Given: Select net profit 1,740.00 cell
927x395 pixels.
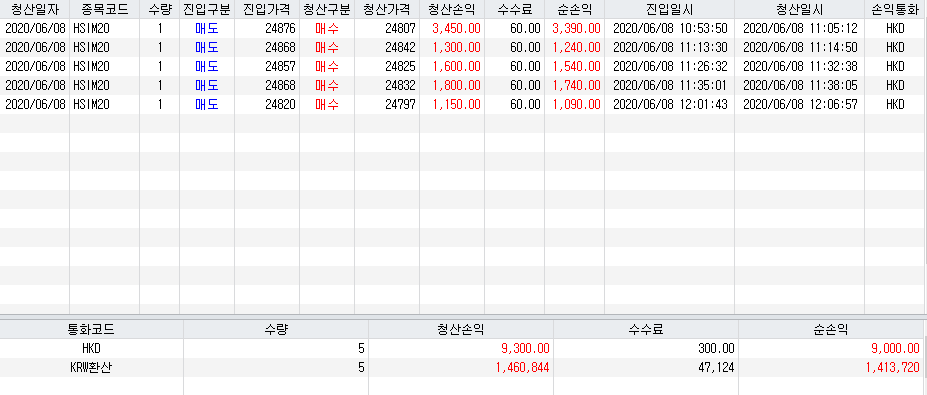Looking at the screenshot, I should tap(575, 85).
